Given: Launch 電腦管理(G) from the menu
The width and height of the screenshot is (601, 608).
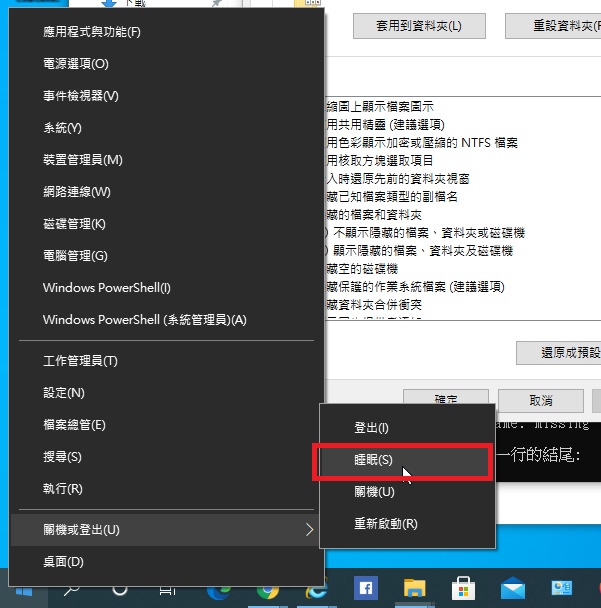Looking at the screenshot, I should point(167,256).
